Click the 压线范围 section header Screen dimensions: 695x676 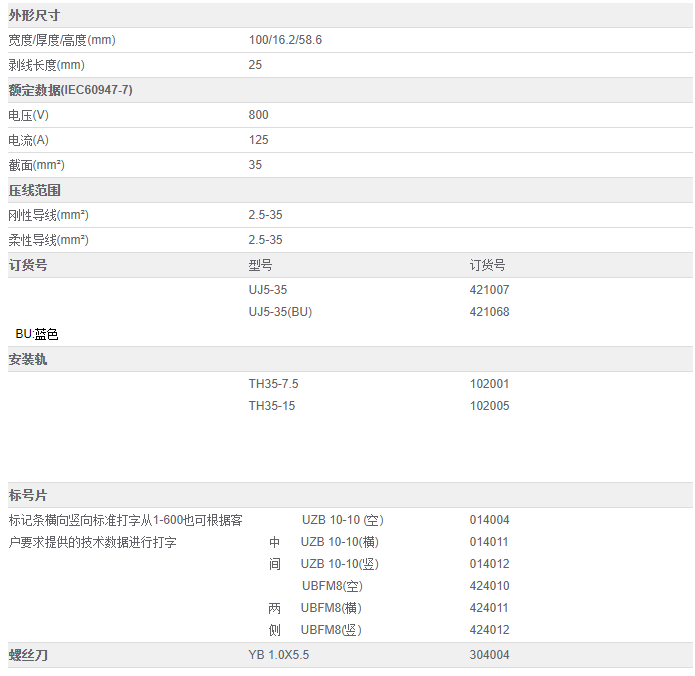tap(34, 190)
